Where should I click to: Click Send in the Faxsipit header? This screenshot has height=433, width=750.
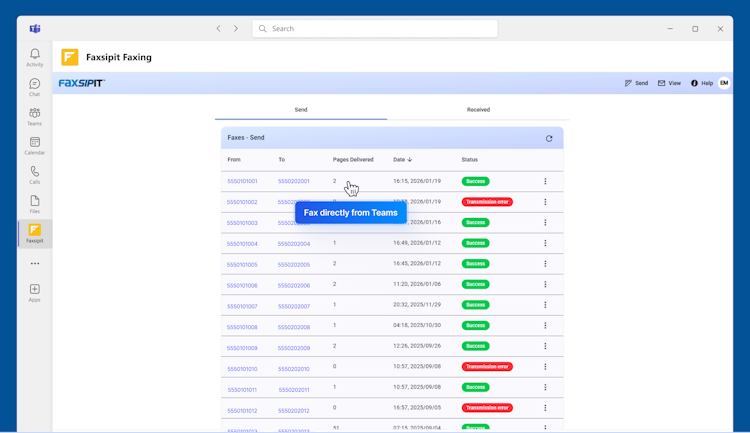click(636, 83)
